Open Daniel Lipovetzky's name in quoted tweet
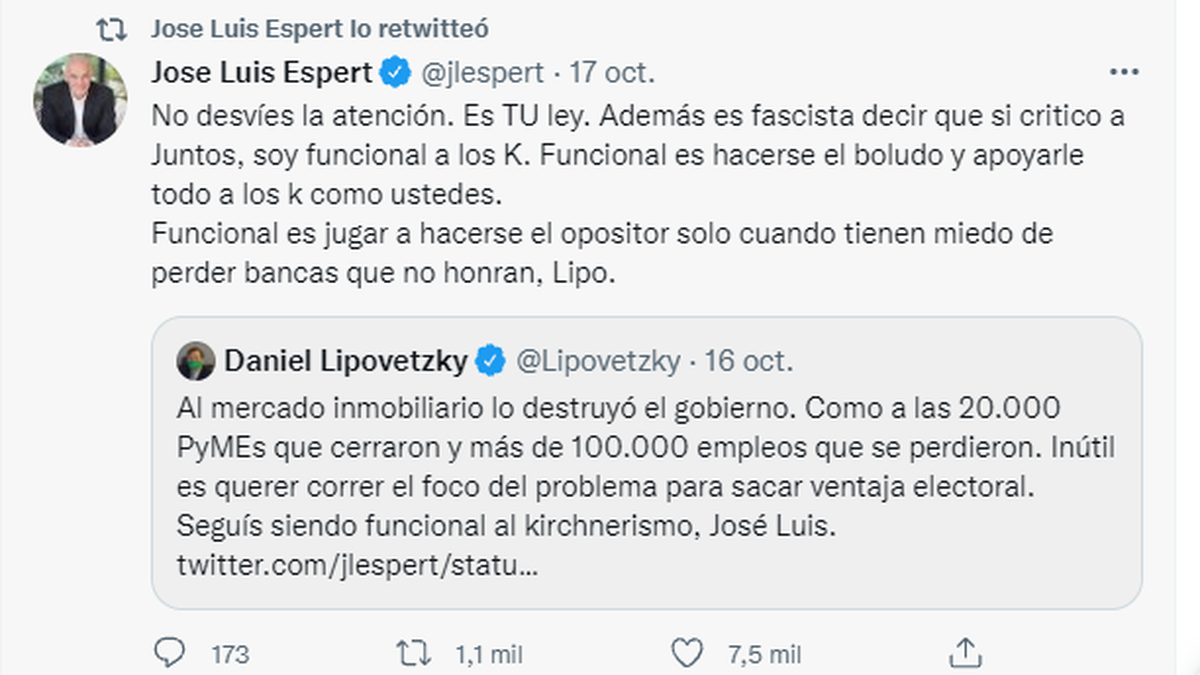Image resolution: width=1200 pixels, height=675 pixels. 346,361
